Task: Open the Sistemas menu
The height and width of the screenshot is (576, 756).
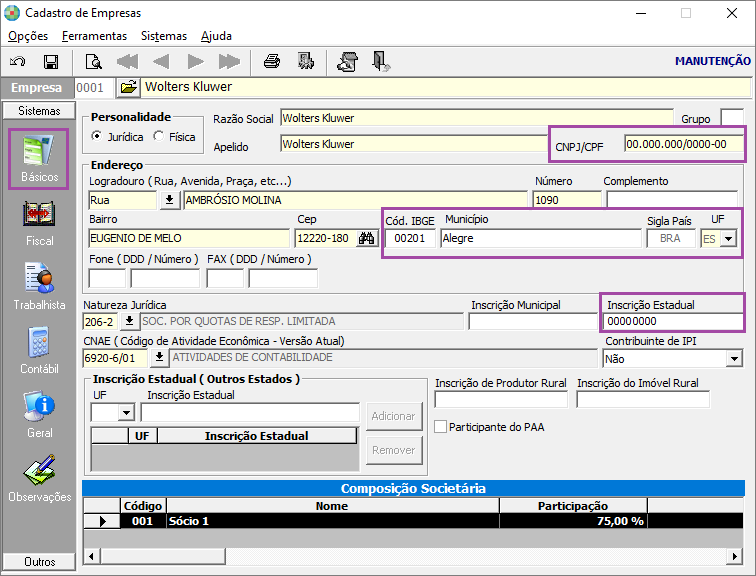Action: (x=163, y=36)
